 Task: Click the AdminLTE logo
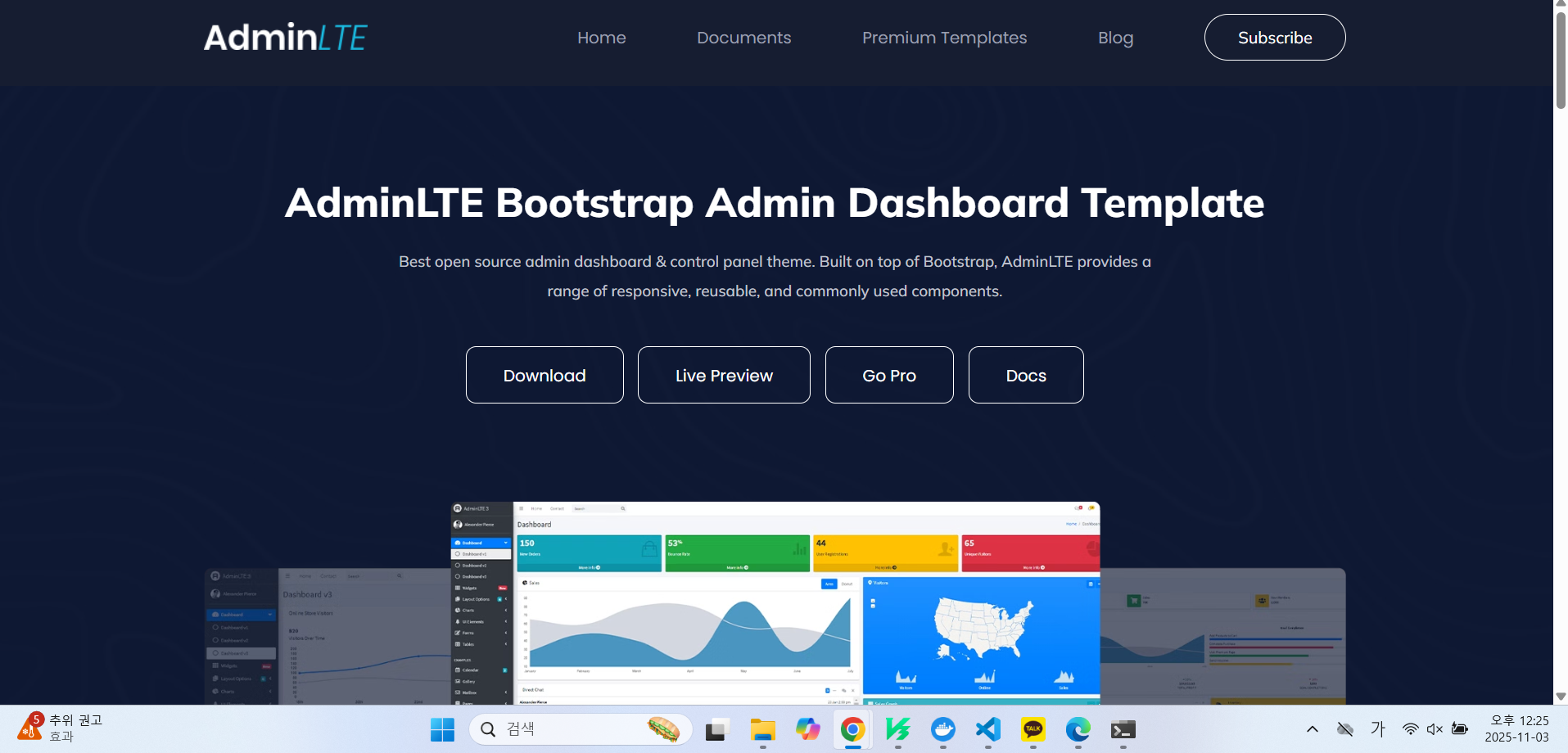point(285,38)
